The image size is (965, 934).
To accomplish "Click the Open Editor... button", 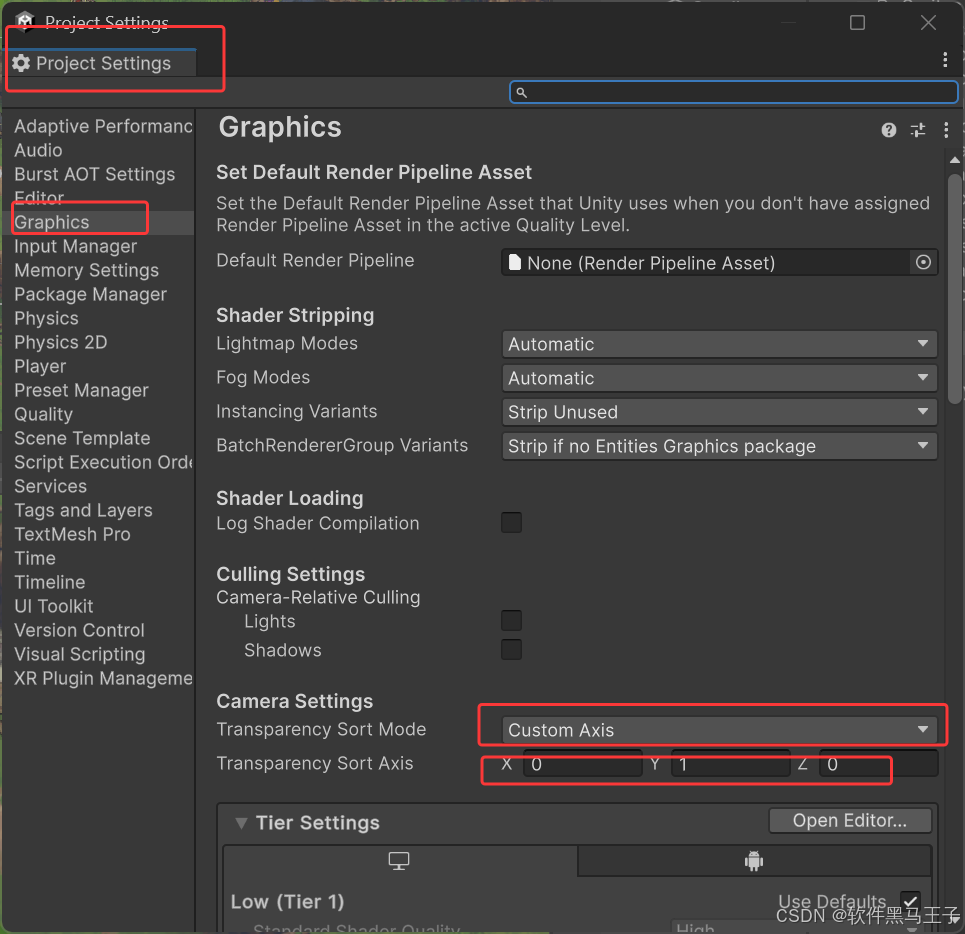I will tap(849, 820).
